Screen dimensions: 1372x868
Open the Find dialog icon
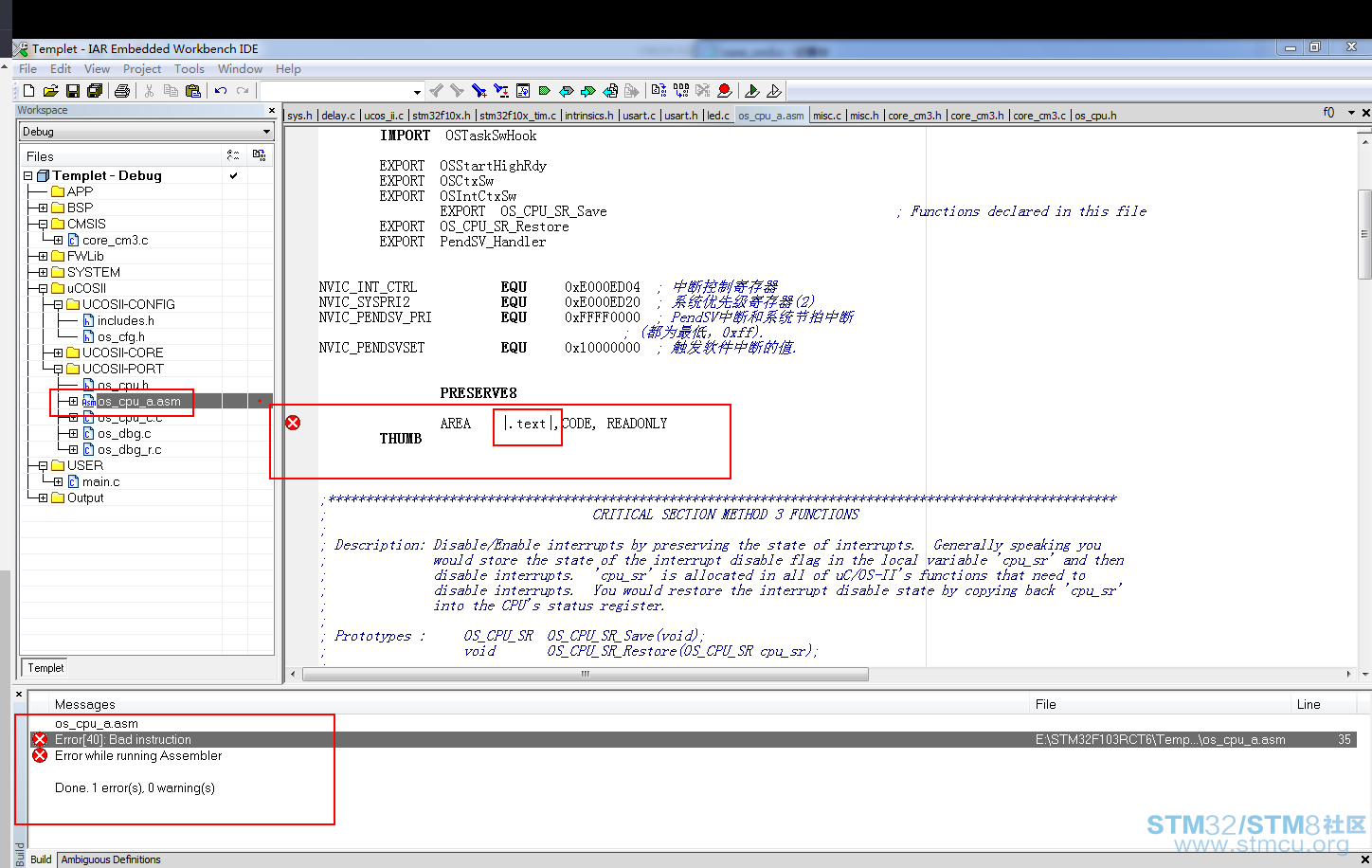click(479, 91)
